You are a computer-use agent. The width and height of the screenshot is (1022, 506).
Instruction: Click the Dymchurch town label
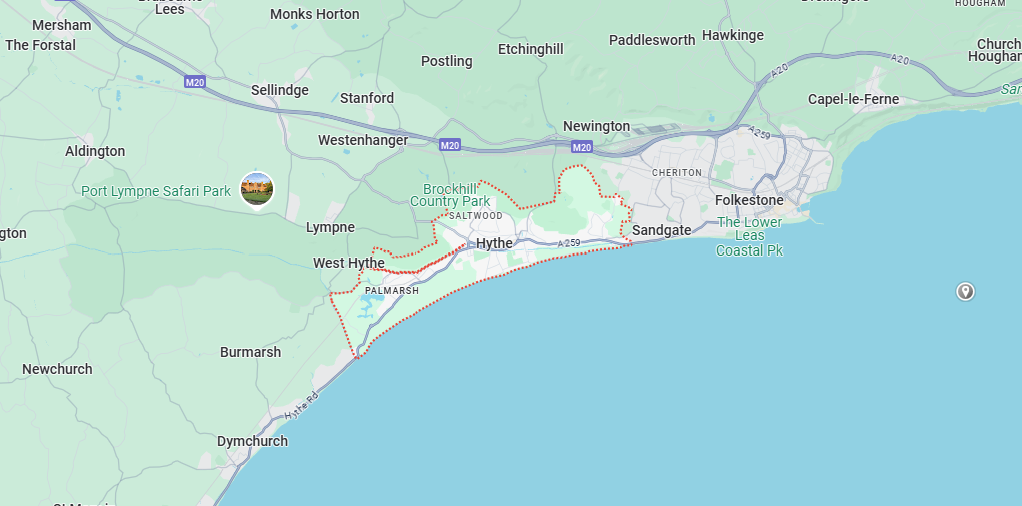[252, 441]
